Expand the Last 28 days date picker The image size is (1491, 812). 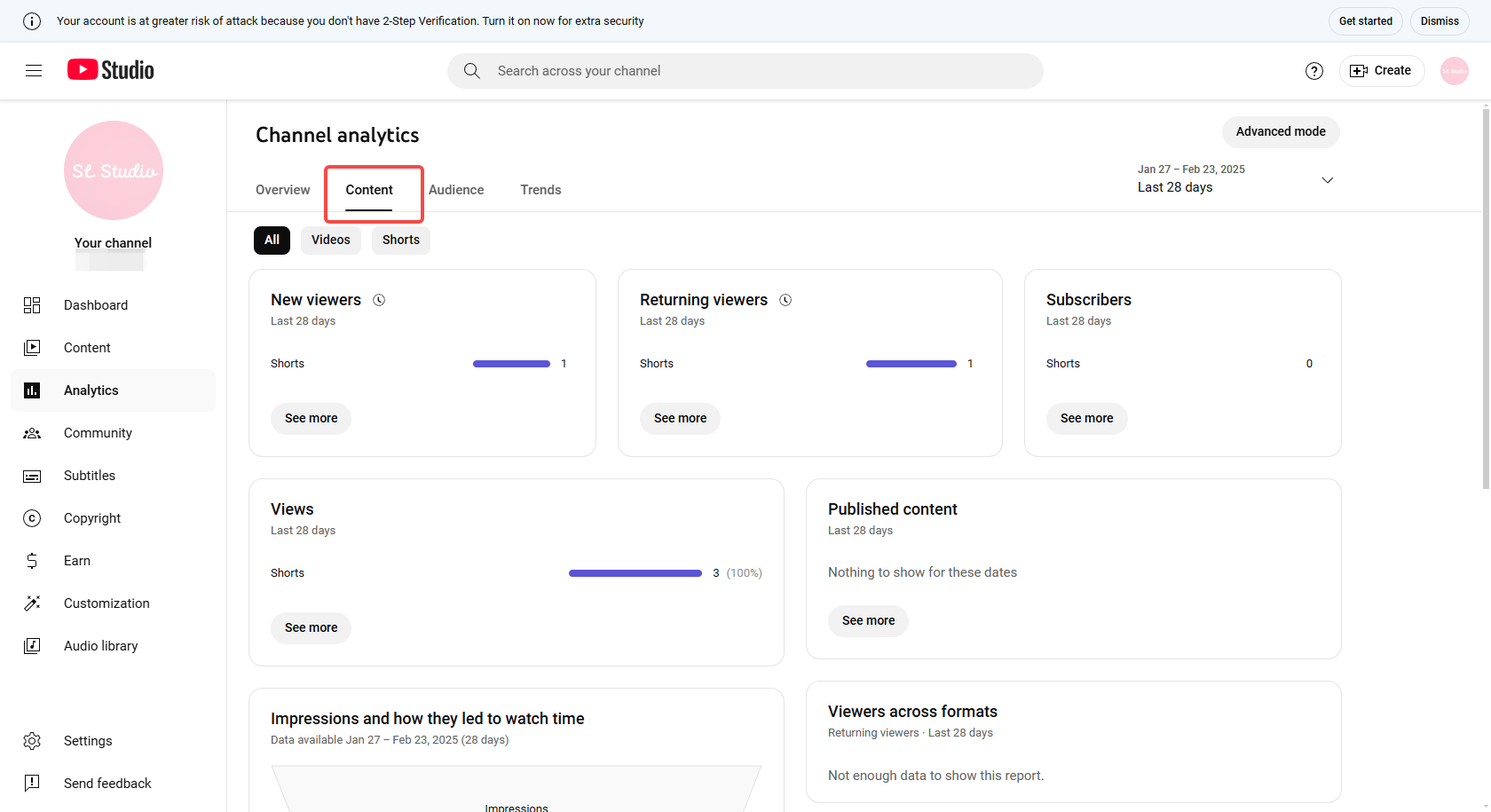point(1327,180)
